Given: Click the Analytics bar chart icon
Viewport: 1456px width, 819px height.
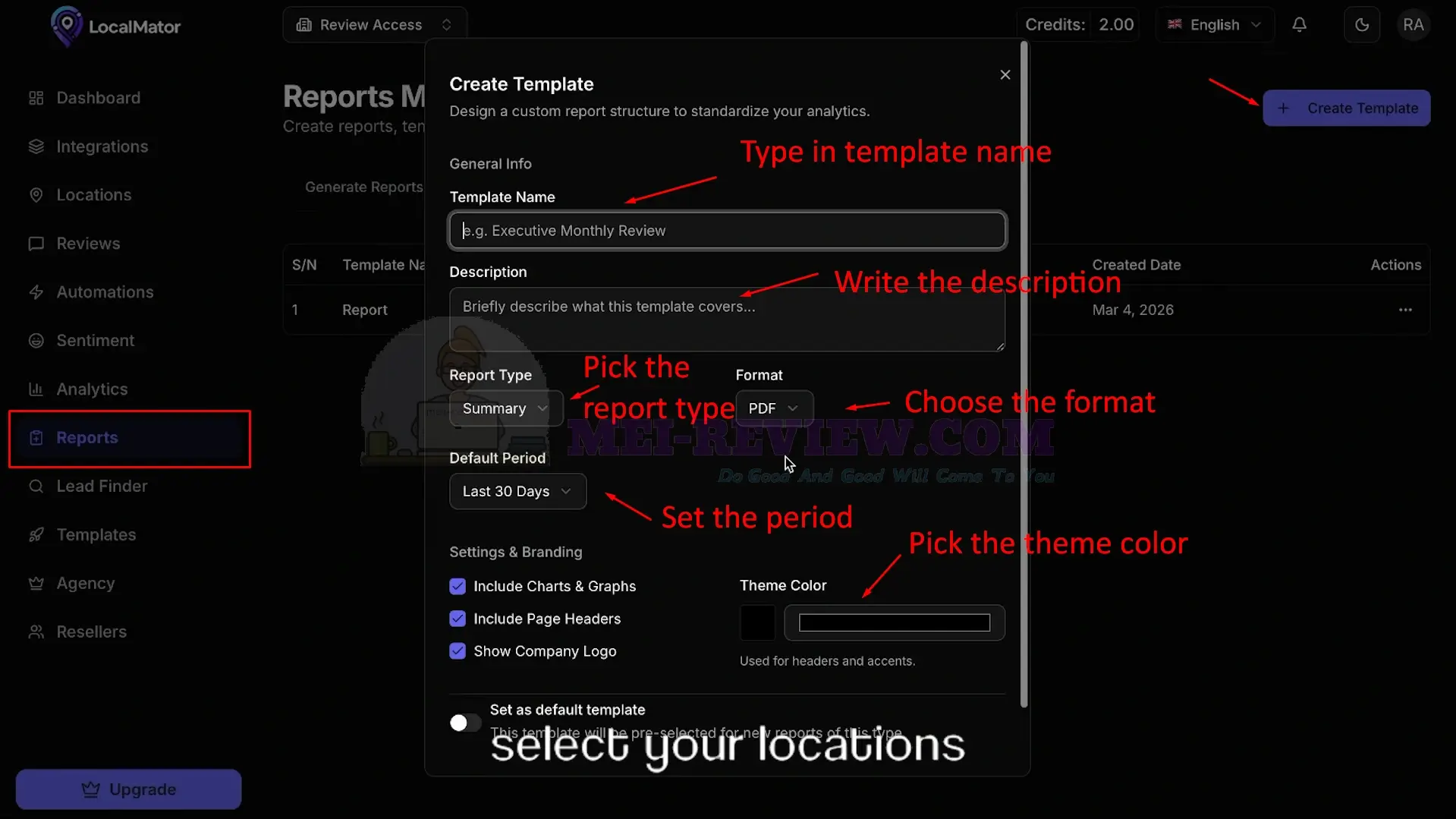Looking at the screenshot, I should point(36,389).
